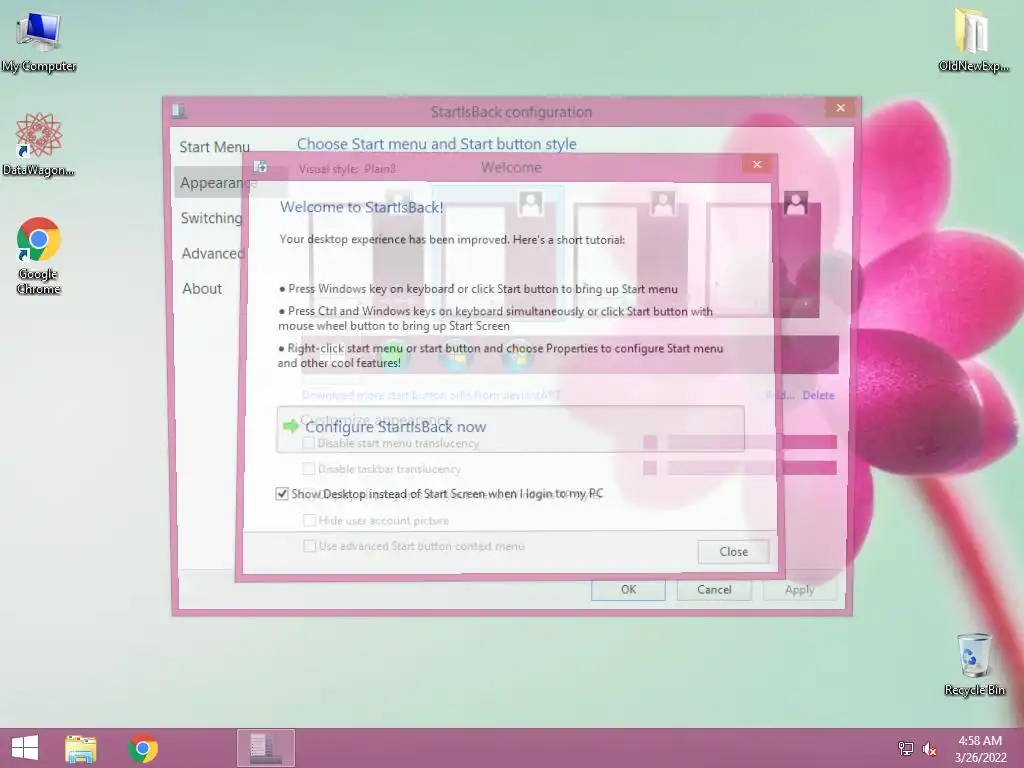Toggle Show Desktop instead of Start Screen
Screen dimensions: 1024x768
281,494
